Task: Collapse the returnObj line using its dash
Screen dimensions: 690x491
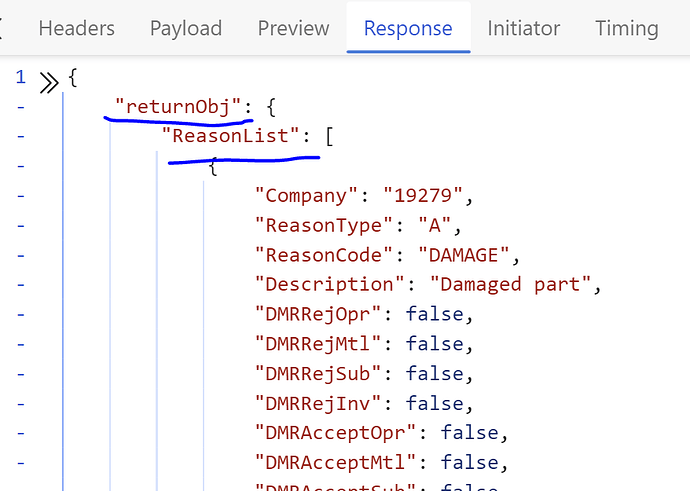Action: (x=20, y=105)
